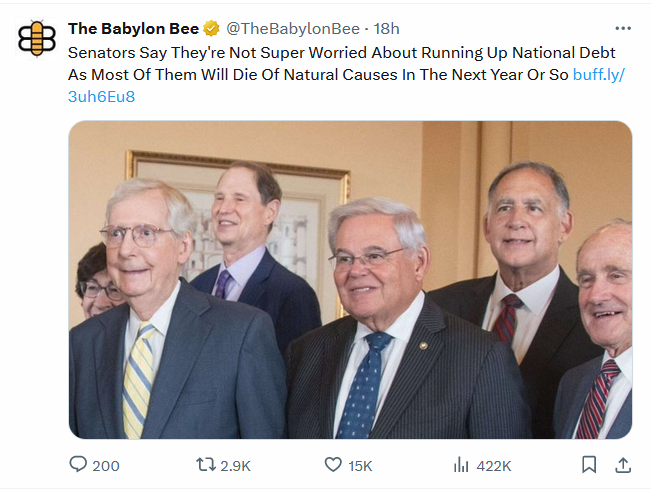Viewport: 651px width, 489px height.
Task: Click the 200 replies count
Action: (x=106, y=466)
